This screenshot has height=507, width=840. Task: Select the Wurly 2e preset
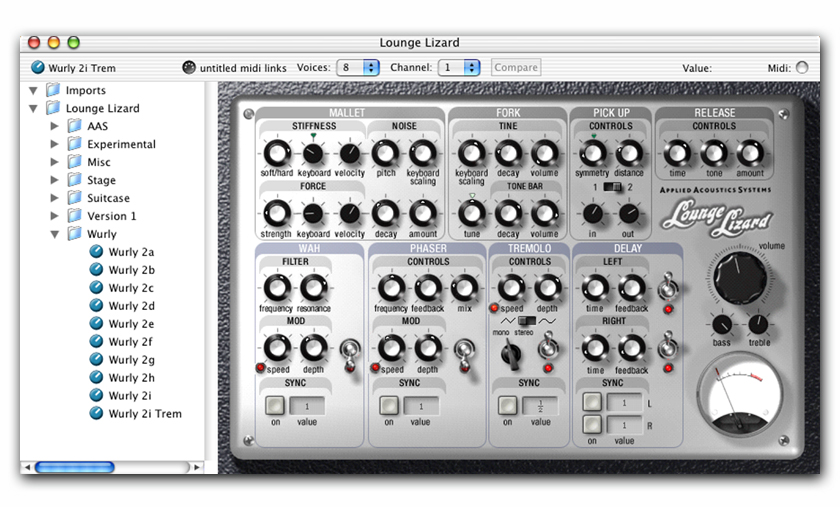pyautogui.click(x=131, y=324)
